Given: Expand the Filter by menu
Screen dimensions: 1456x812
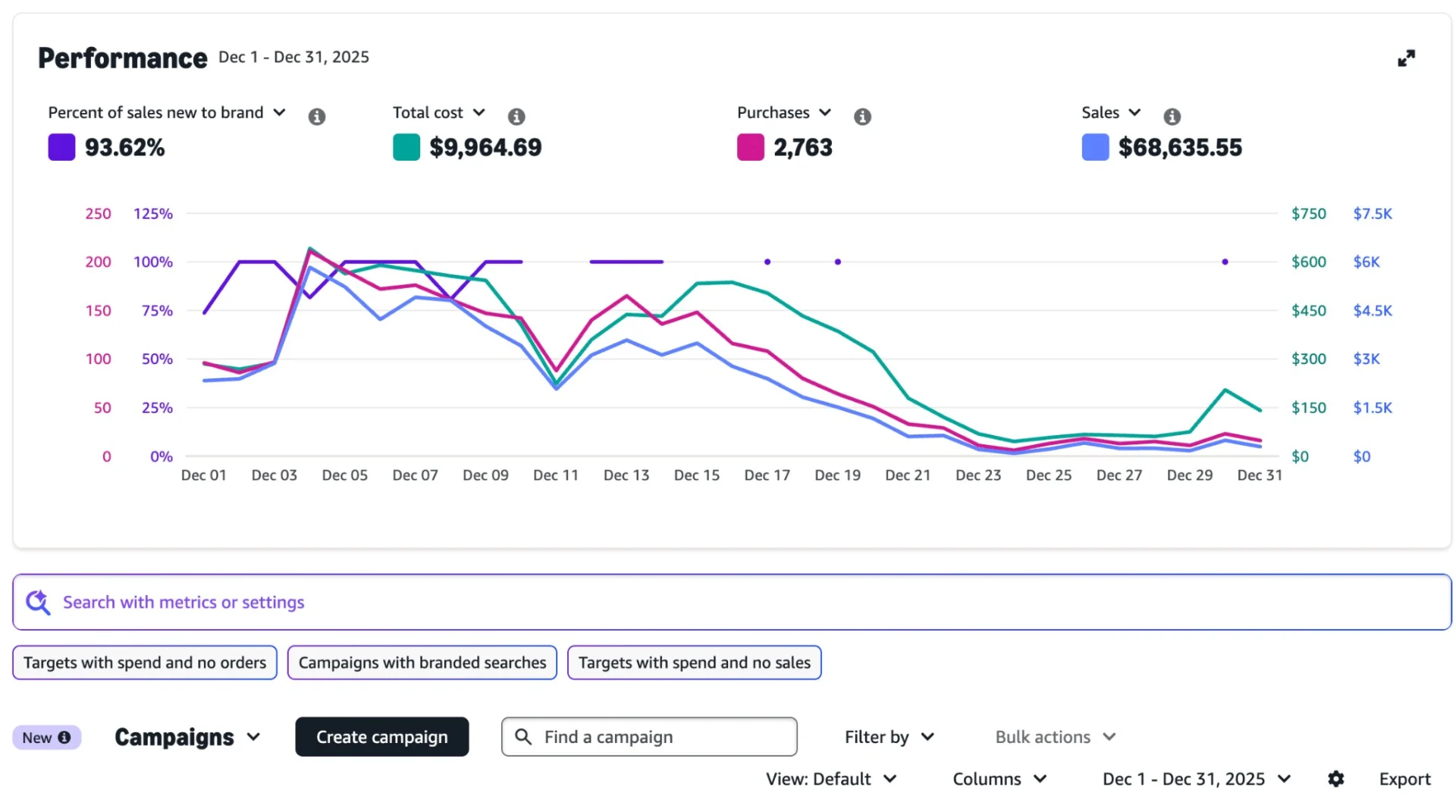Looking at the screenshot, I should point(889,737).
